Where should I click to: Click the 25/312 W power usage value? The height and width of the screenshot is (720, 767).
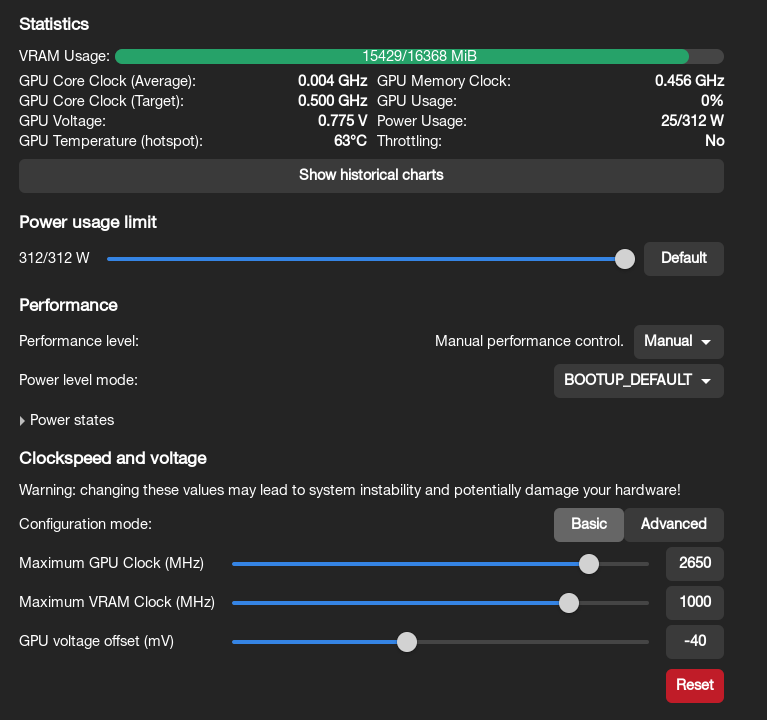click(692, 121)
